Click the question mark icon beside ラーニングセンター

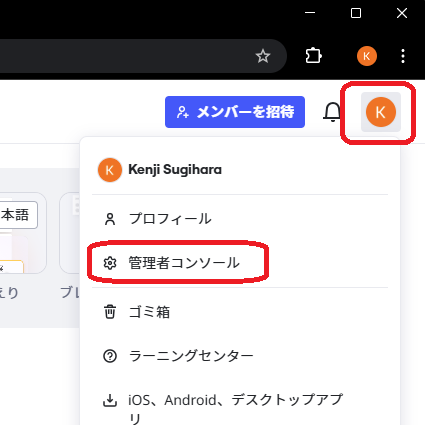click(x=110, y=356)
